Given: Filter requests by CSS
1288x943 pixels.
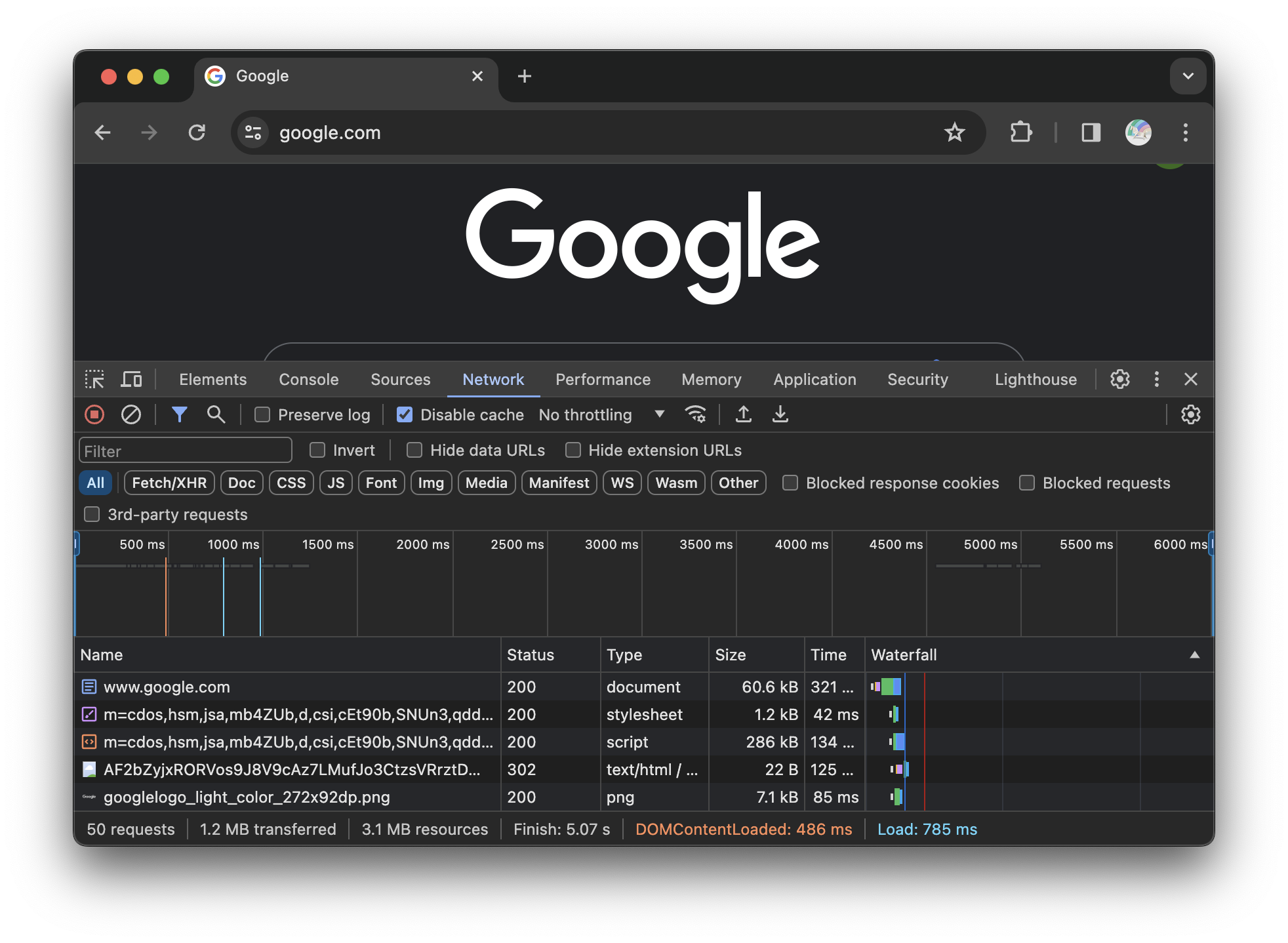Looking at the screenshot, I should click(x=291, y=483).
